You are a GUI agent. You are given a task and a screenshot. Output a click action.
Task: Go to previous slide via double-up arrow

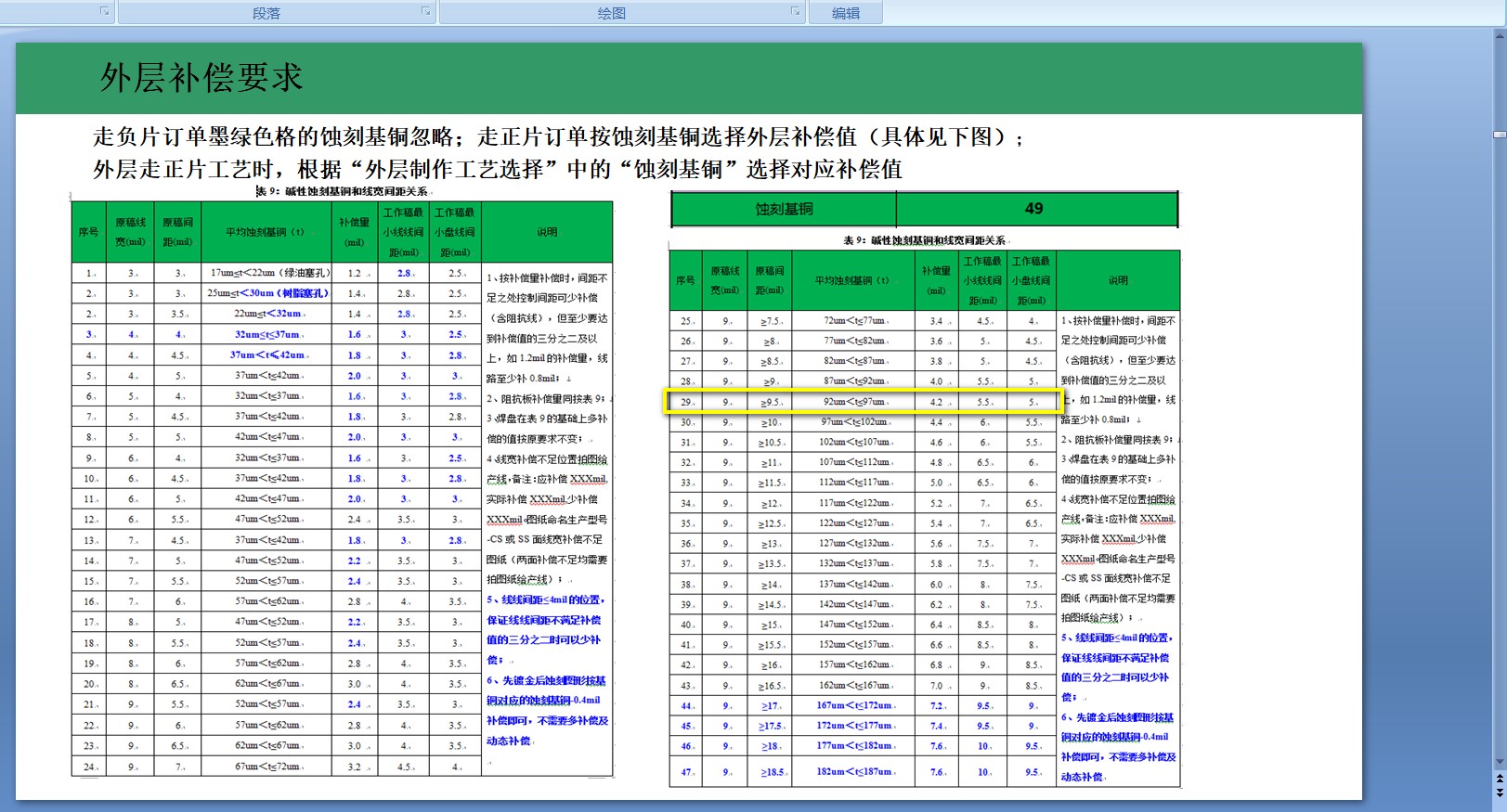pyautogui.click(x=1500, y=780)
